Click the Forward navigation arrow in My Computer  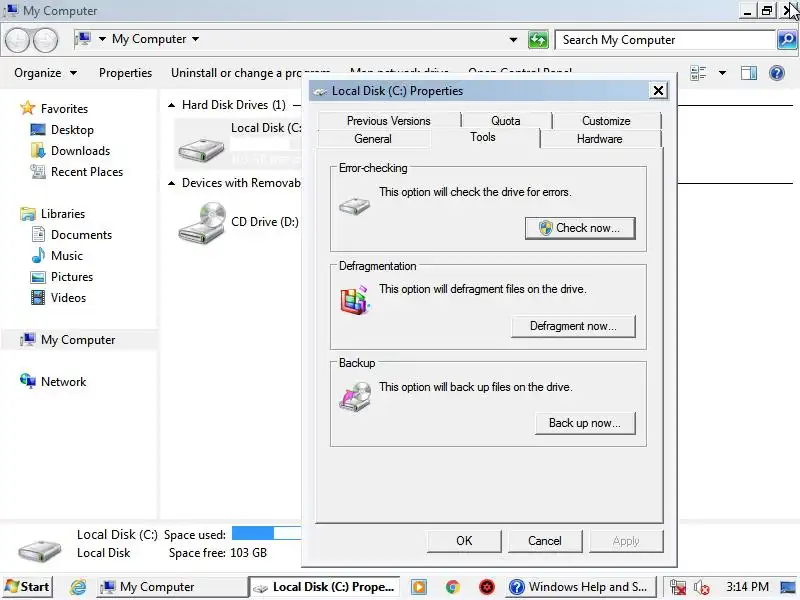coord(45,40)
